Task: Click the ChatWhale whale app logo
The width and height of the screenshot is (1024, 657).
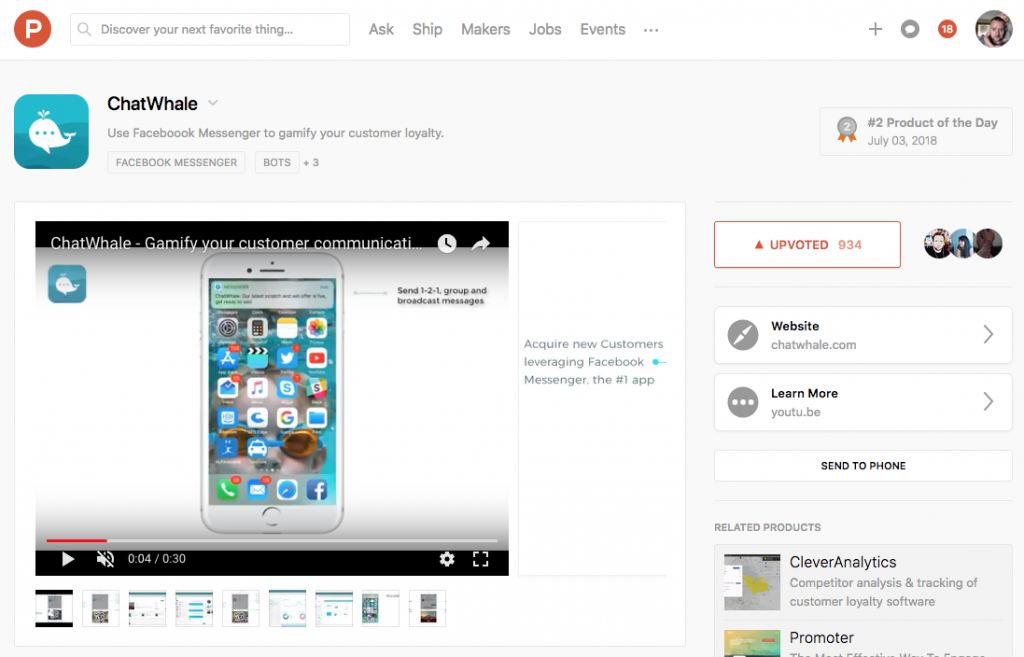Action: point(52,131)
